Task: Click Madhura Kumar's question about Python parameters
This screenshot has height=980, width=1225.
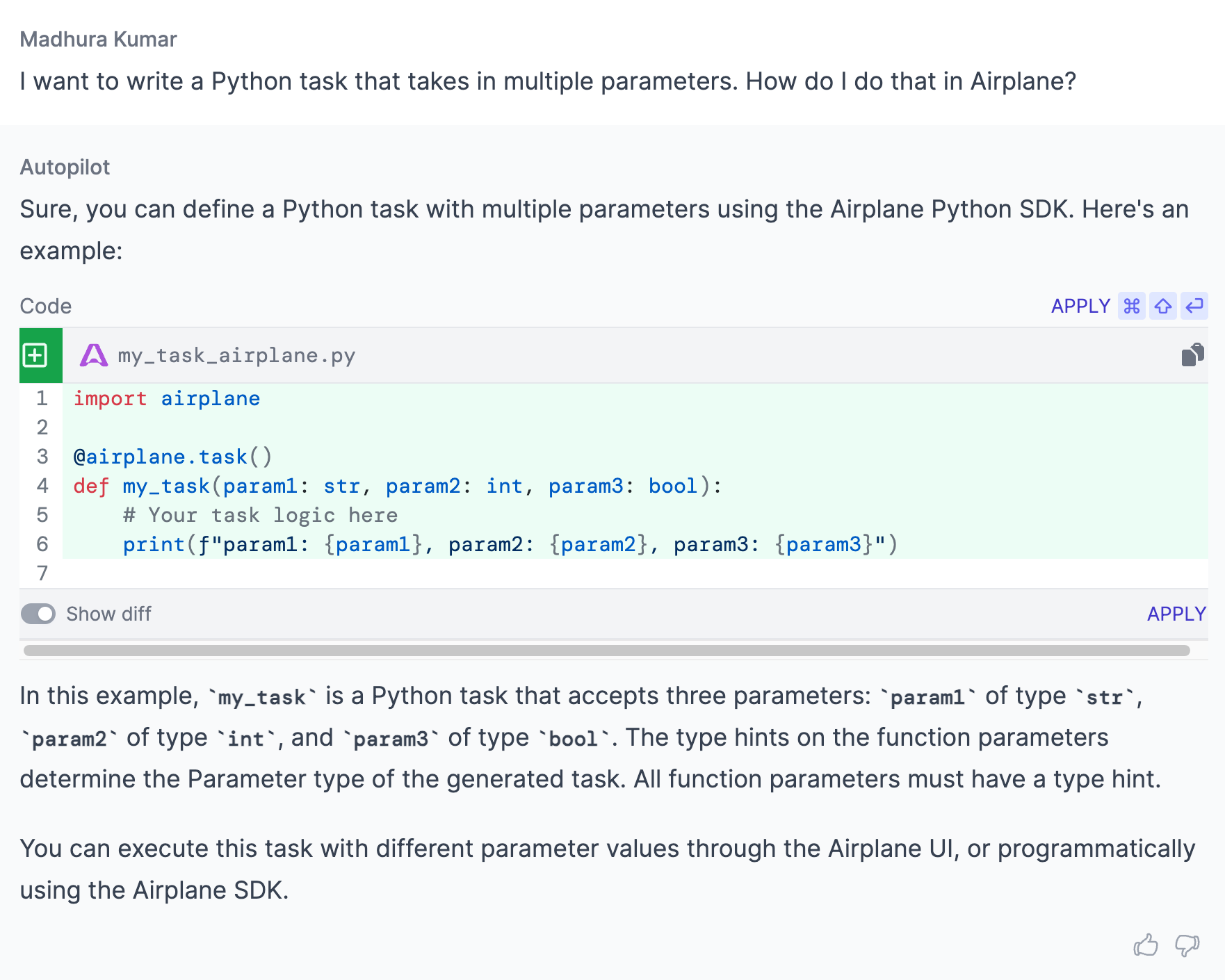Action: tap(548, 81)
